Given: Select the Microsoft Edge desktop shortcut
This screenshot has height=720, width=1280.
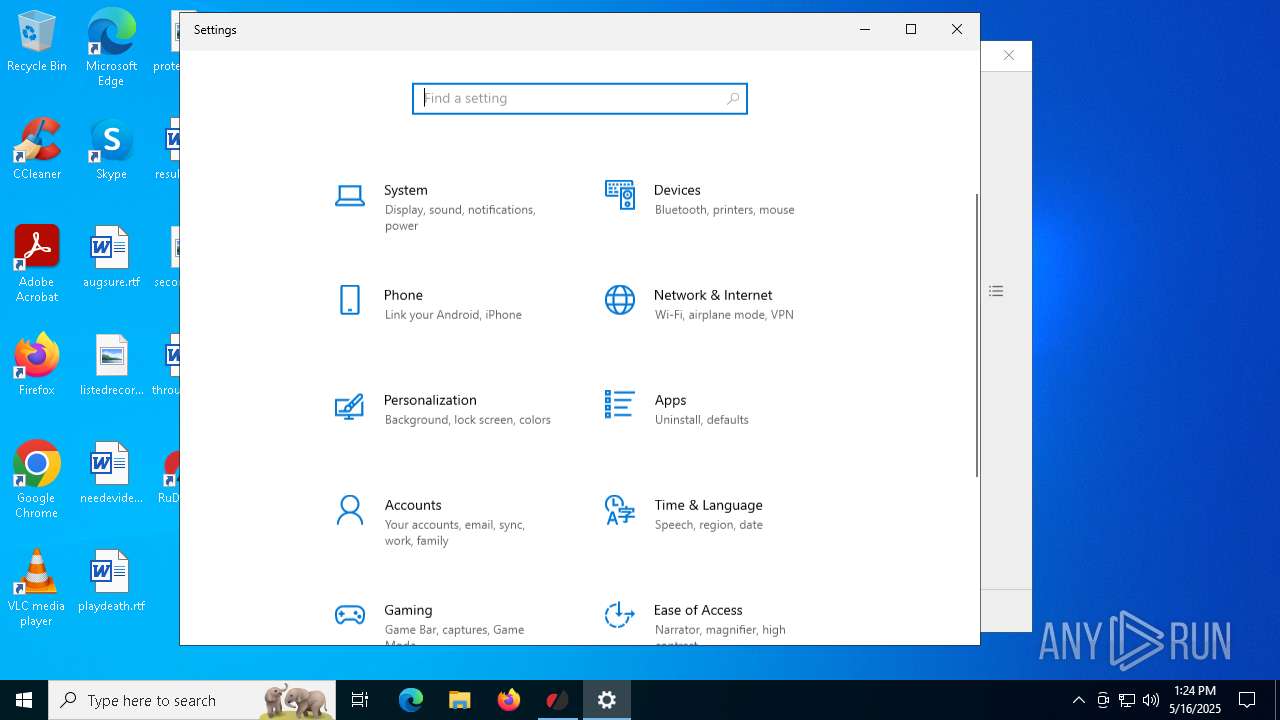Looking at the screenshot, I should click(111, 48).
